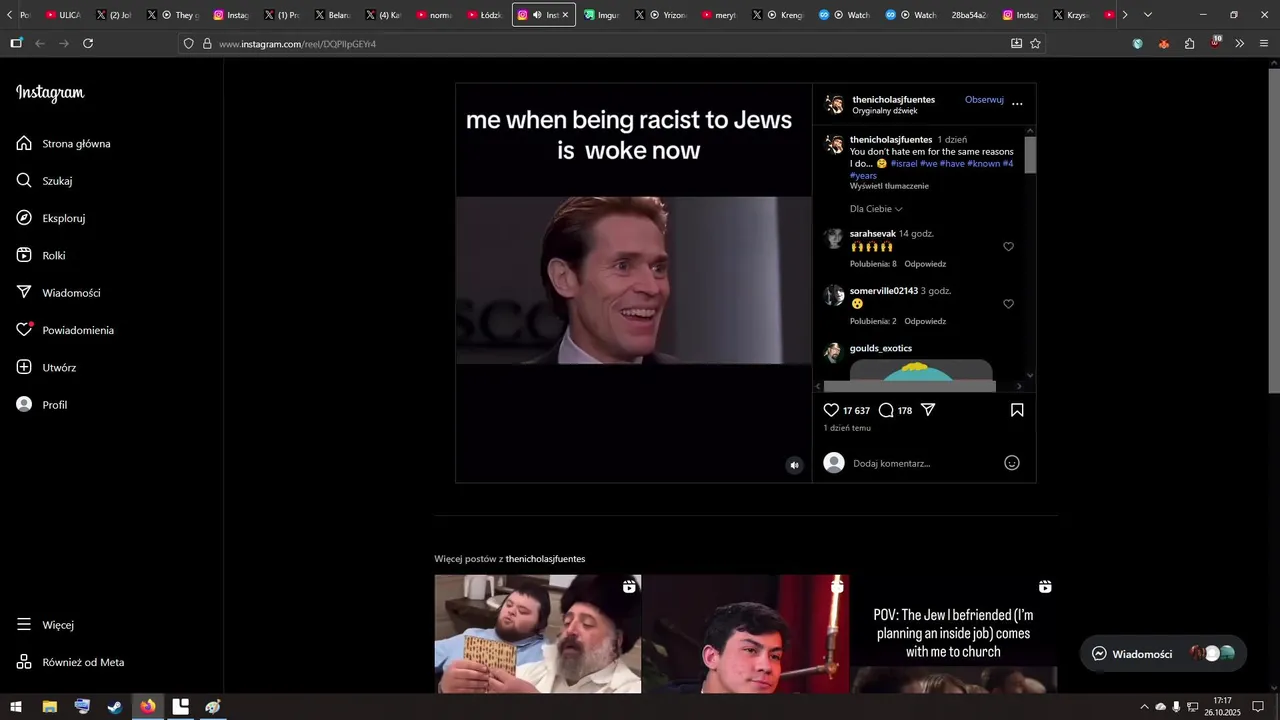Image resolution: width=1280 pixels, height=720 pixels.
Task: Open Również od Meta menu
Action: 70,662
